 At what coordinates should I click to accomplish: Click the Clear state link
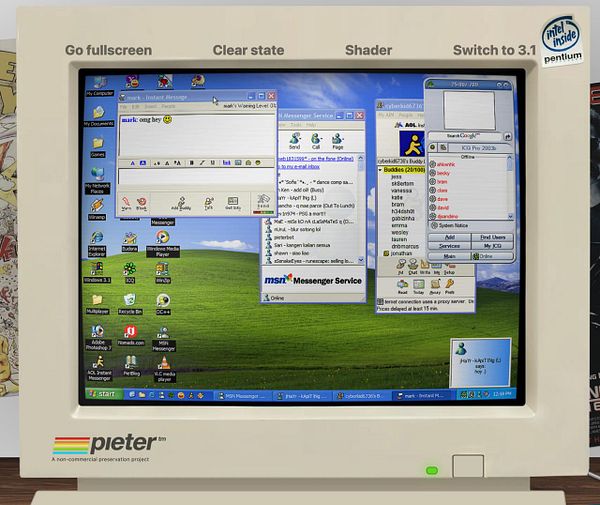click(248, 50)
